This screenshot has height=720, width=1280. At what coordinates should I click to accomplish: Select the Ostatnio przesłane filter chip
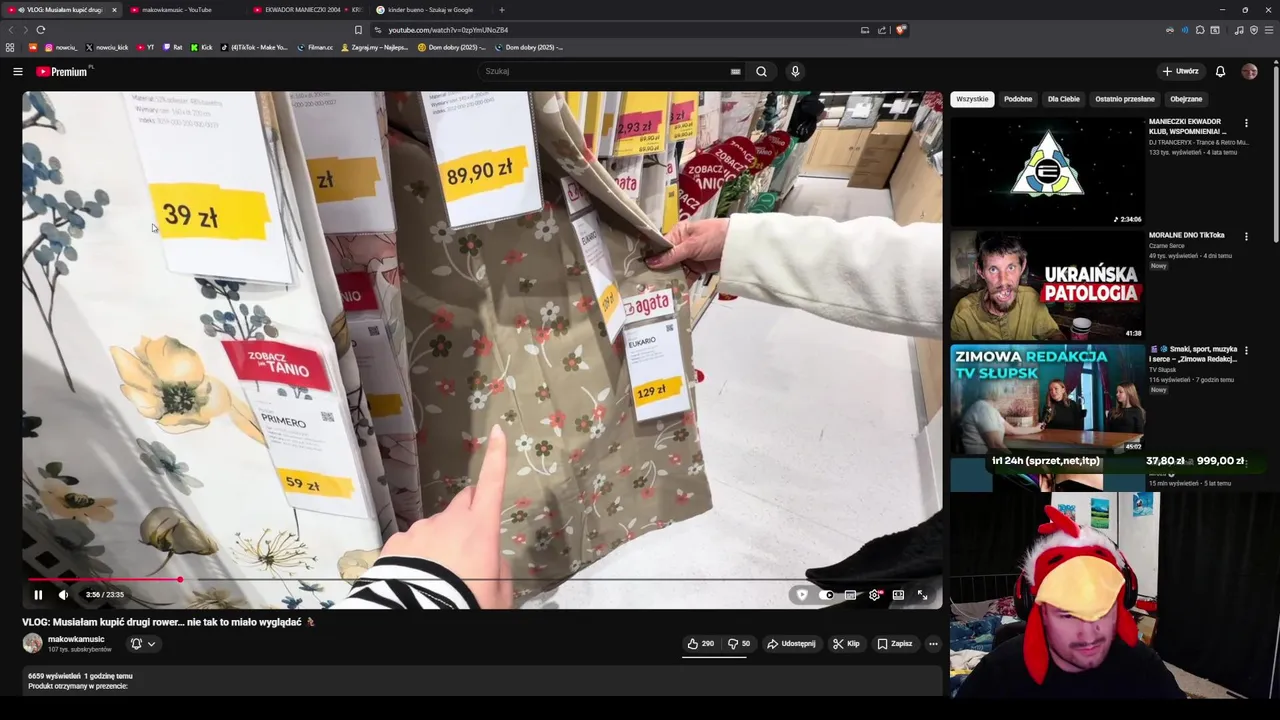pos(1125,99)
